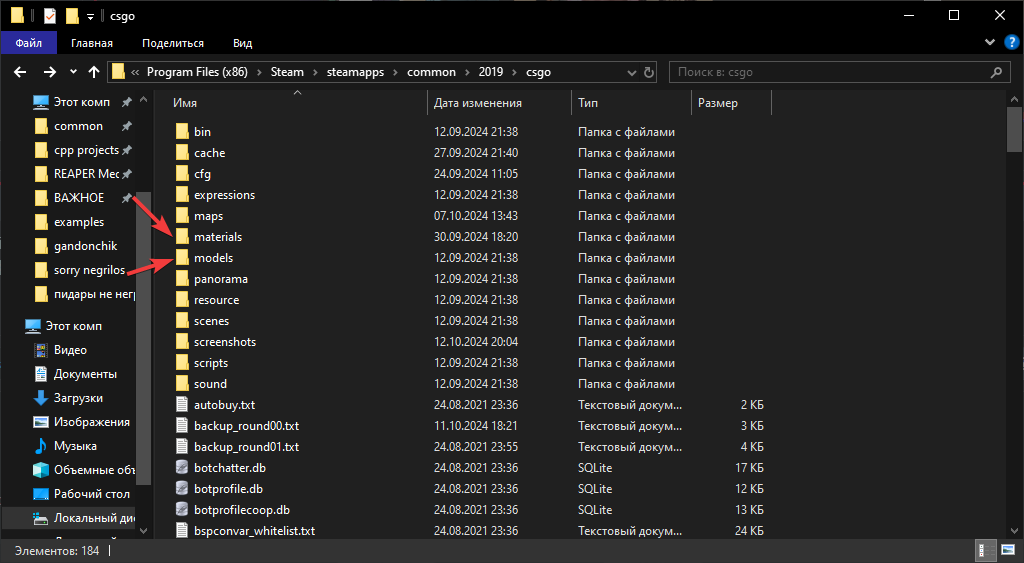This screenshot has width=1024, height=563.
Task: Click the quick access new folder icon
Action: point(72,16)
